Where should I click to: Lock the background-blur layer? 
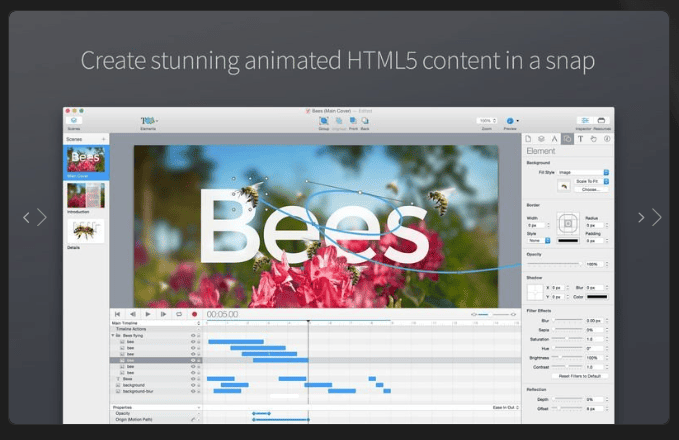[199, 391]
